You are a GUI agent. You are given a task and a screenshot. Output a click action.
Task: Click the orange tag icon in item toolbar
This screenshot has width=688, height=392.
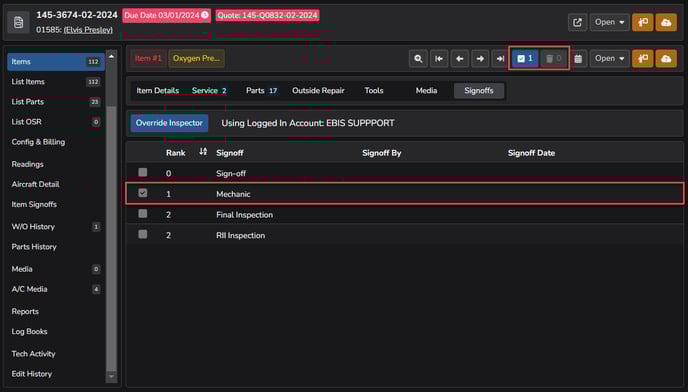click(643, 58)
